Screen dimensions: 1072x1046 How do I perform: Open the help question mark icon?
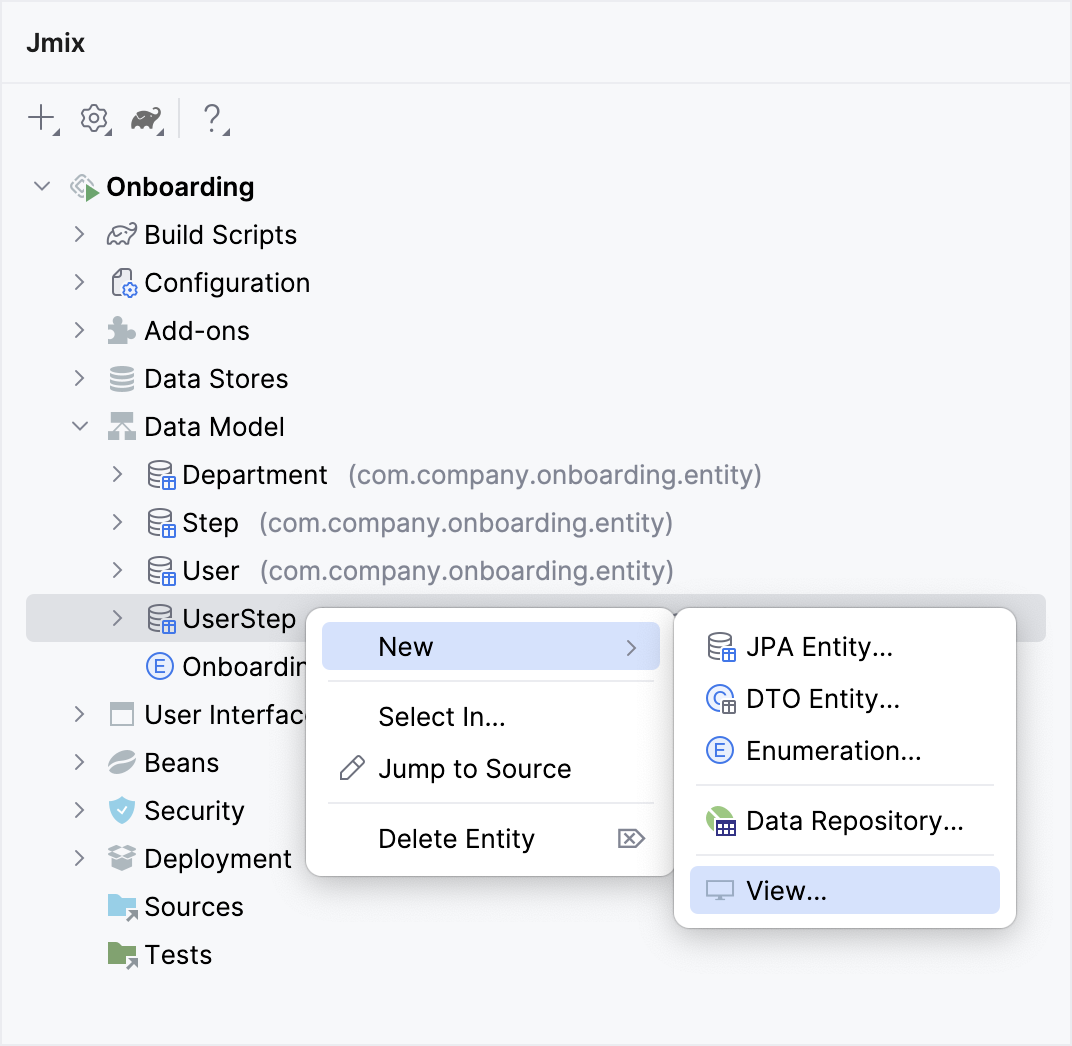(211, 118)
